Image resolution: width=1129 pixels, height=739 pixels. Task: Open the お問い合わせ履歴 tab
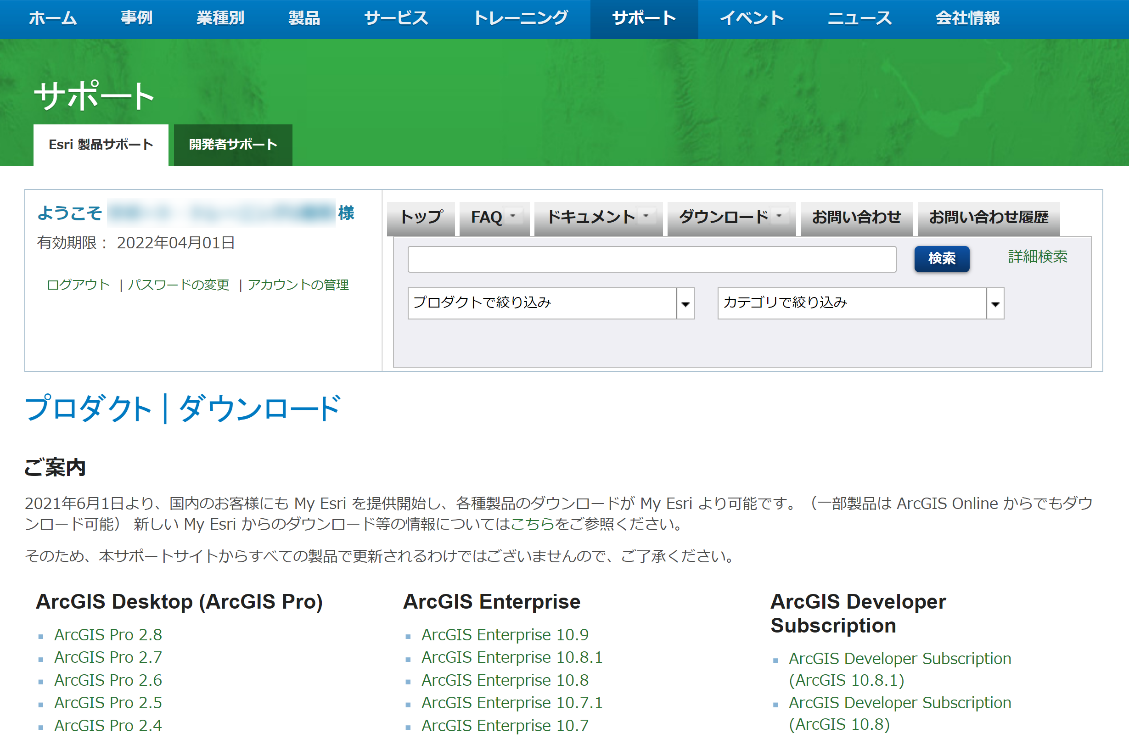[x=989, y=218]
